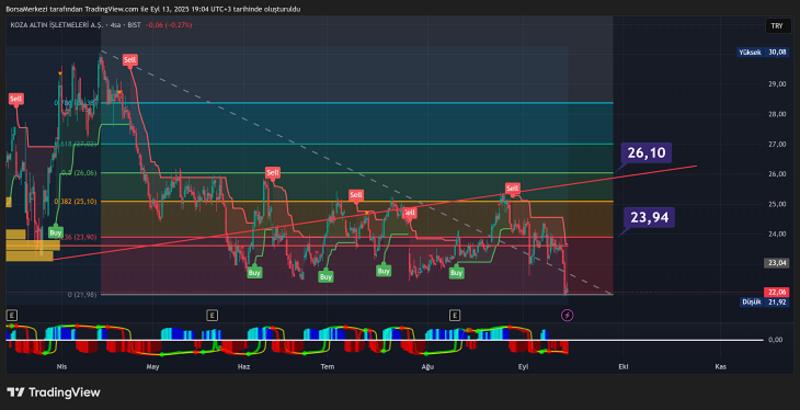Screen dimensions: 800x410
Task: Click the May month on time axis
Action: pyautogui.click(x=153, y=367)
